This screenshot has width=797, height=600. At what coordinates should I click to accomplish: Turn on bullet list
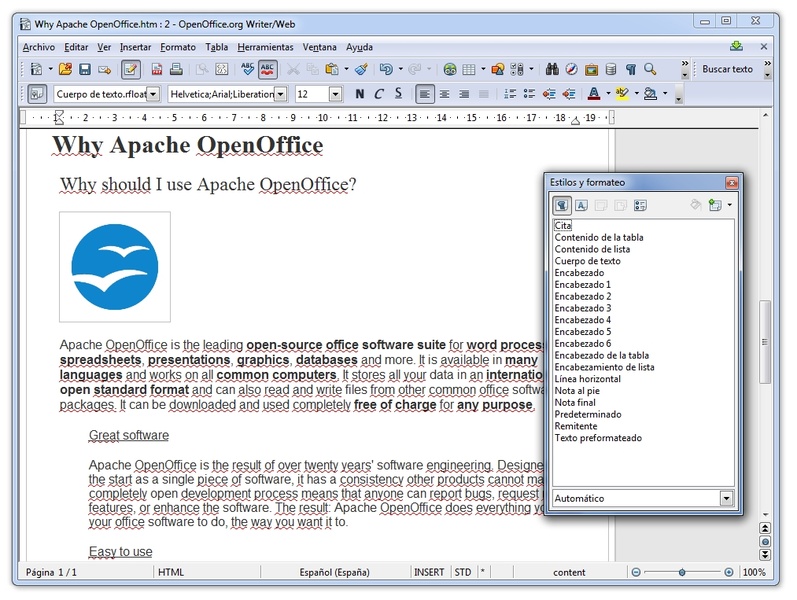click(x=529, y=94)
